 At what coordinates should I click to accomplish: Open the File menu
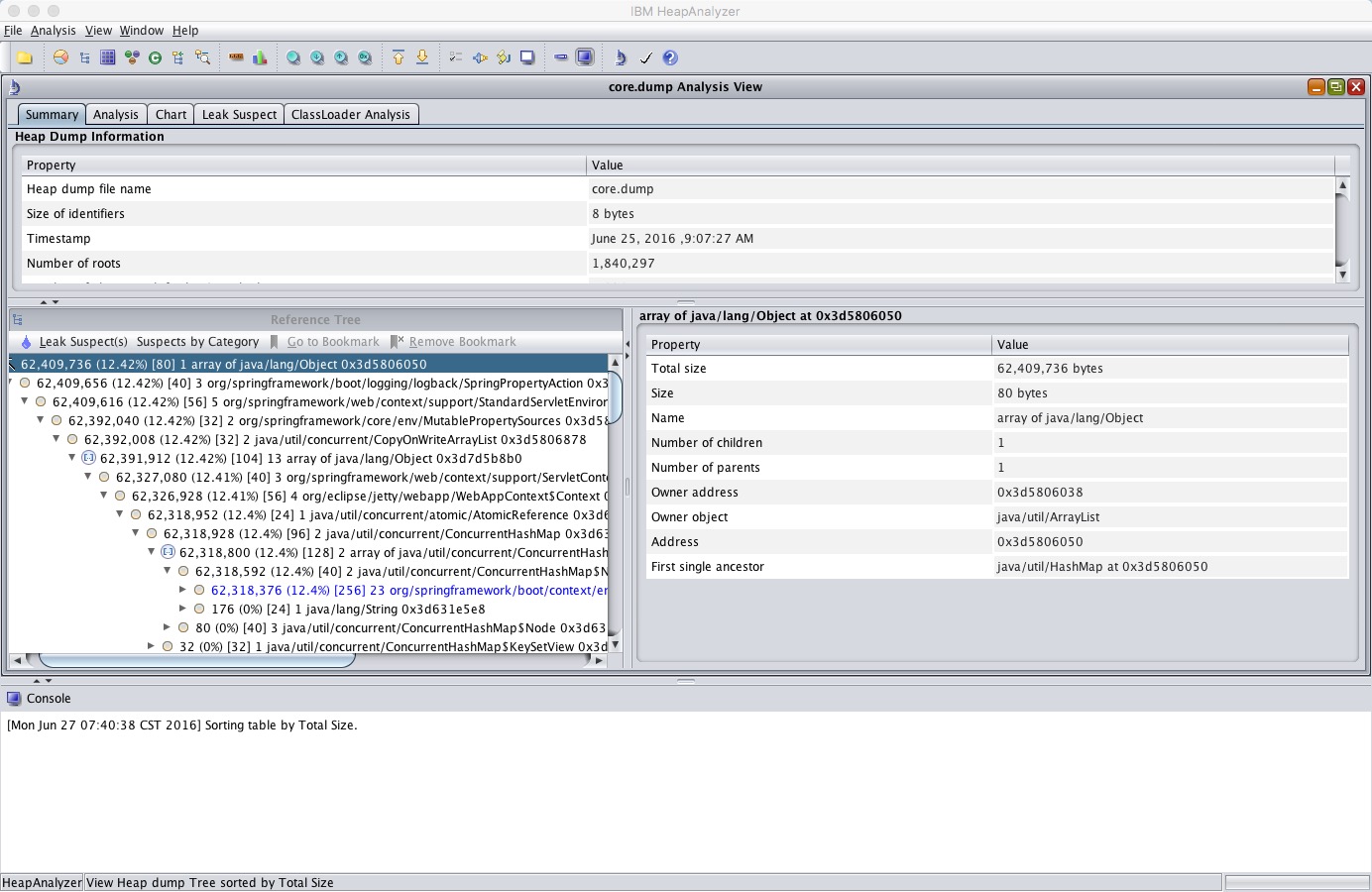point(13,31)
